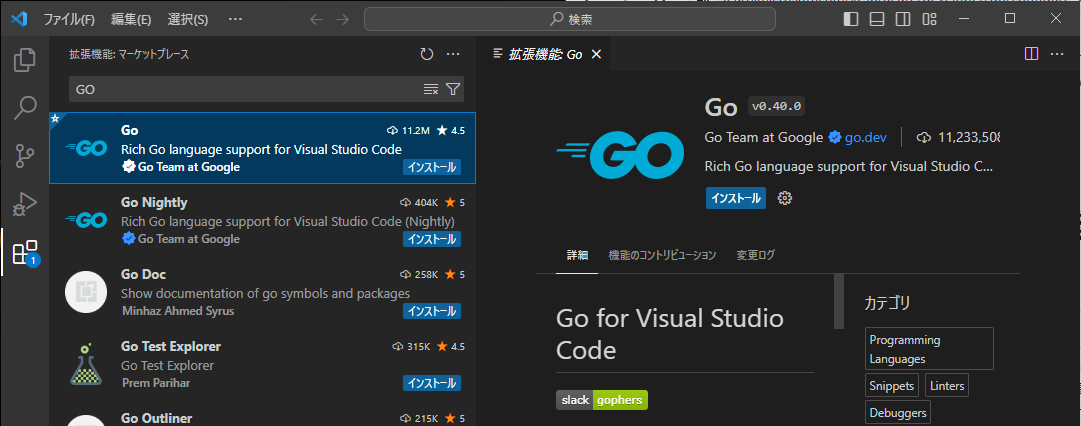
Task: Open the Run and Debug view
Action: (x=25, y=205)
